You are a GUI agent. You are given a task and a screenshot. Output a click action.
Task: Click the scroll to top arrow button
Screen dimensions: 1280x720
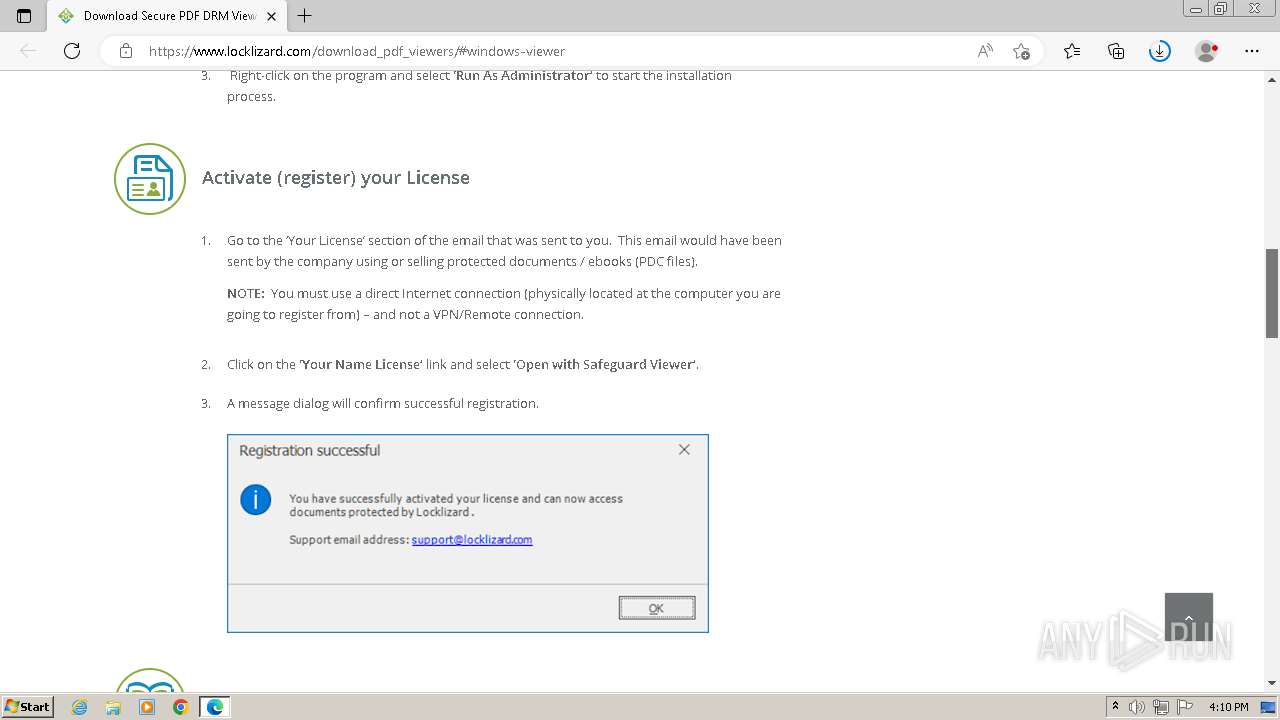[x=1189, y=617]
